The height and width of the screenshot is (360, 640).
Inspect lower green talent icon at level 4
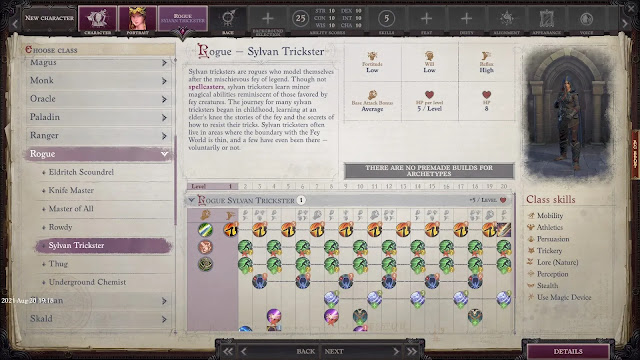click(x=274, y=265)
